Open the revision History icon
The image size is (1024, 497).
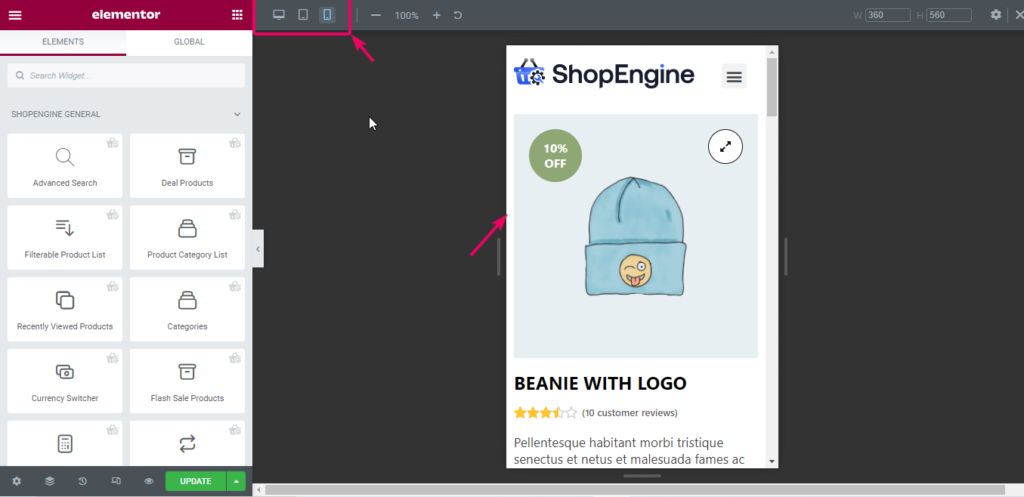click(82, 481)
